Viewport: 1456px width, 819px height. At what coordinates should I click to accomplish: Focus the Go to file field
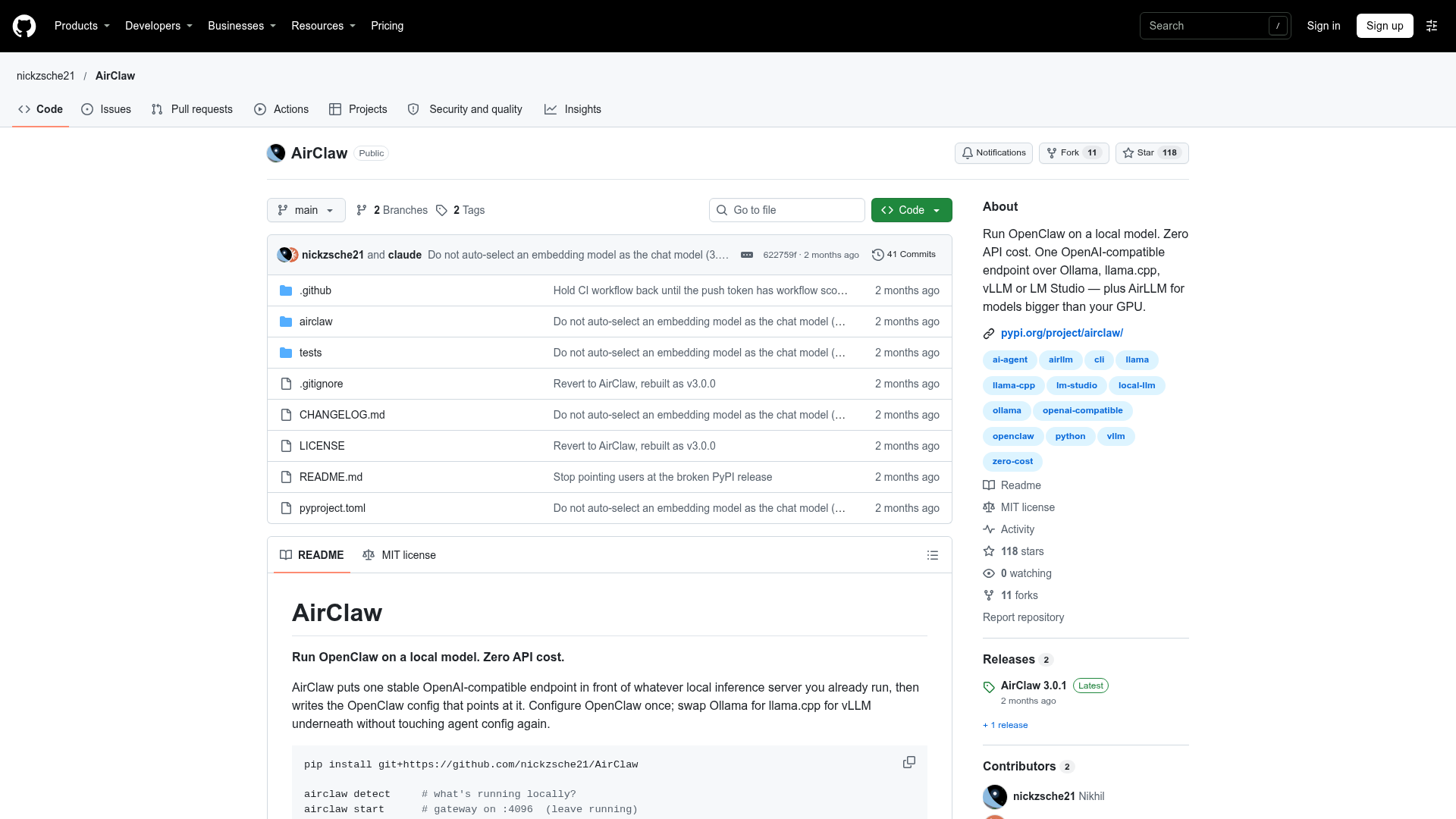click(x=787, y=210)
